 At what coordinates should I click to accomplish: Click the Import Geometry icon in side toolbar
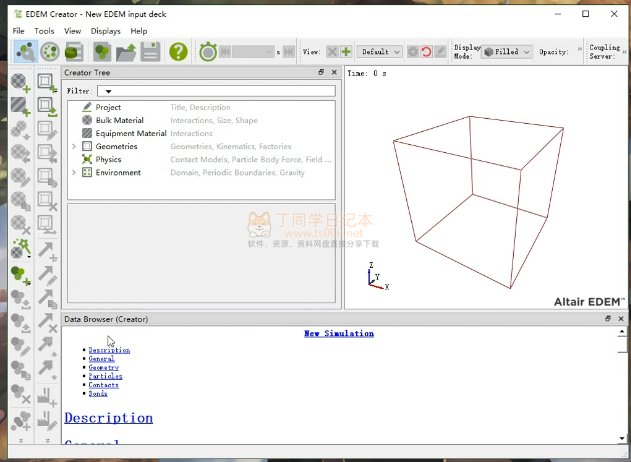point(47,105)
